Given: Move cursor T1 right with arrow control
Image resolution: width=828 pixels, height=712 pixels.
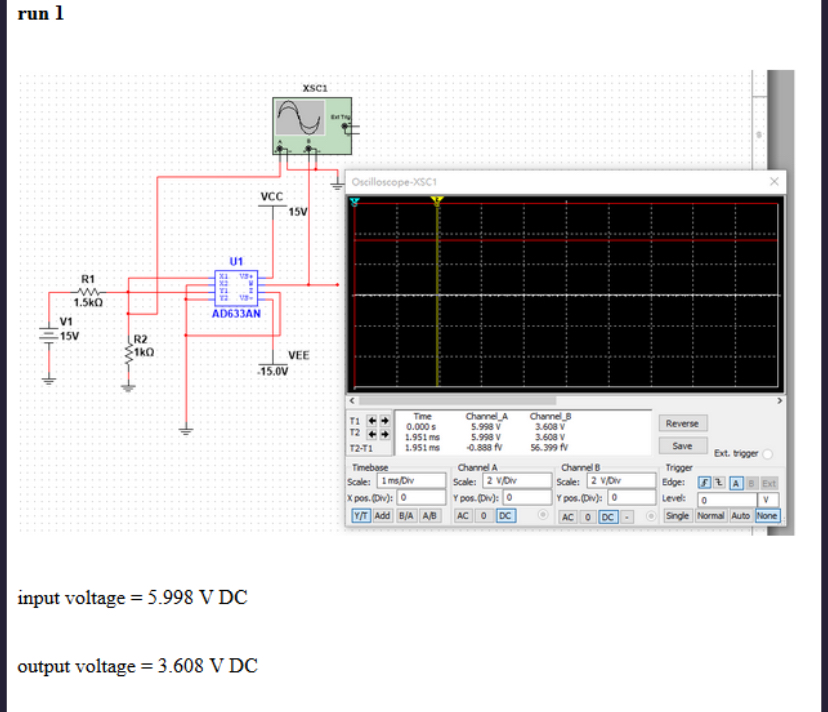Looking at the screenshot, I should (383, 420).
